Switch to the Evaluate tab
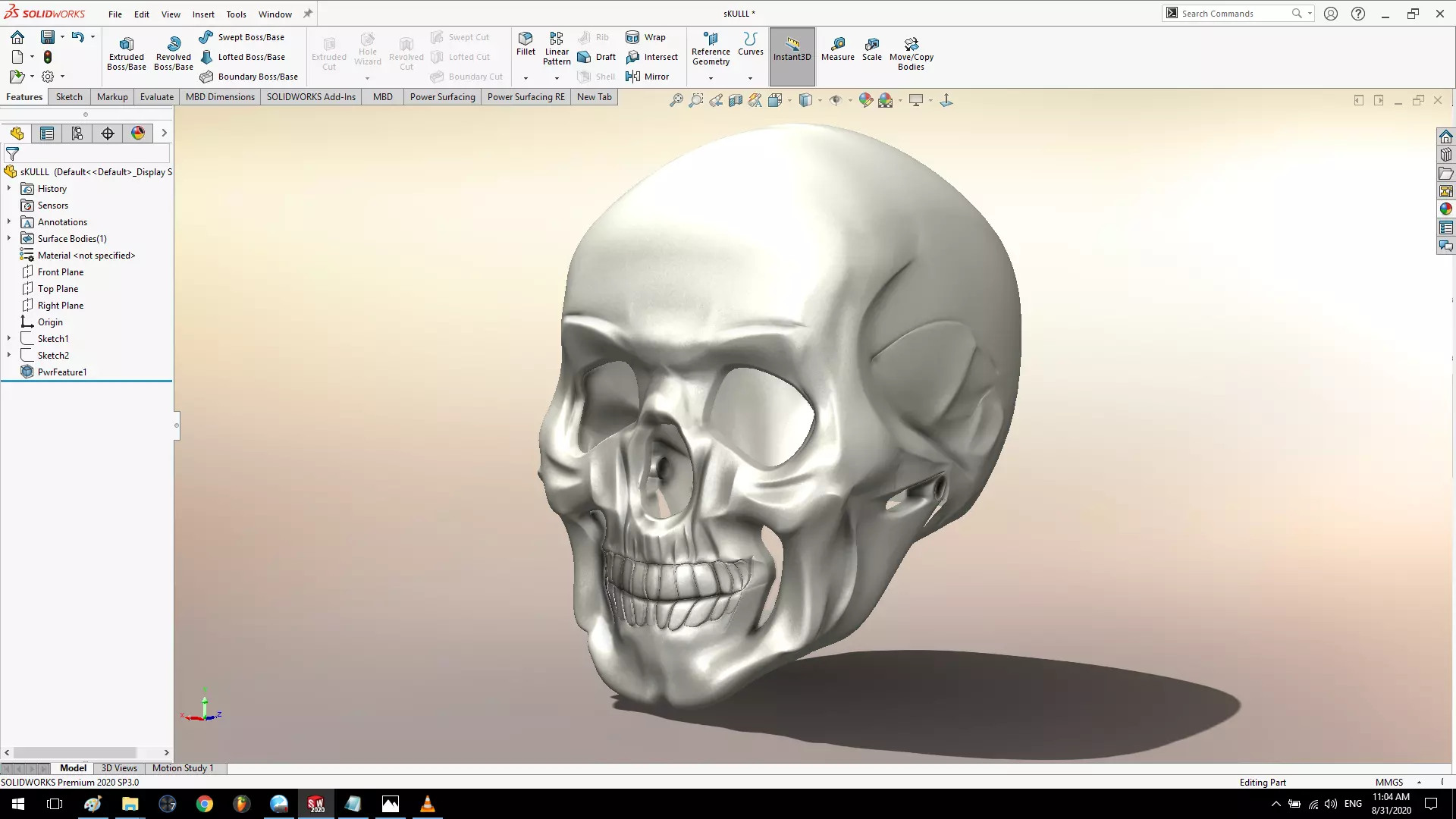1456x819 pixels. pyautogui.click(x=157, y=97)
